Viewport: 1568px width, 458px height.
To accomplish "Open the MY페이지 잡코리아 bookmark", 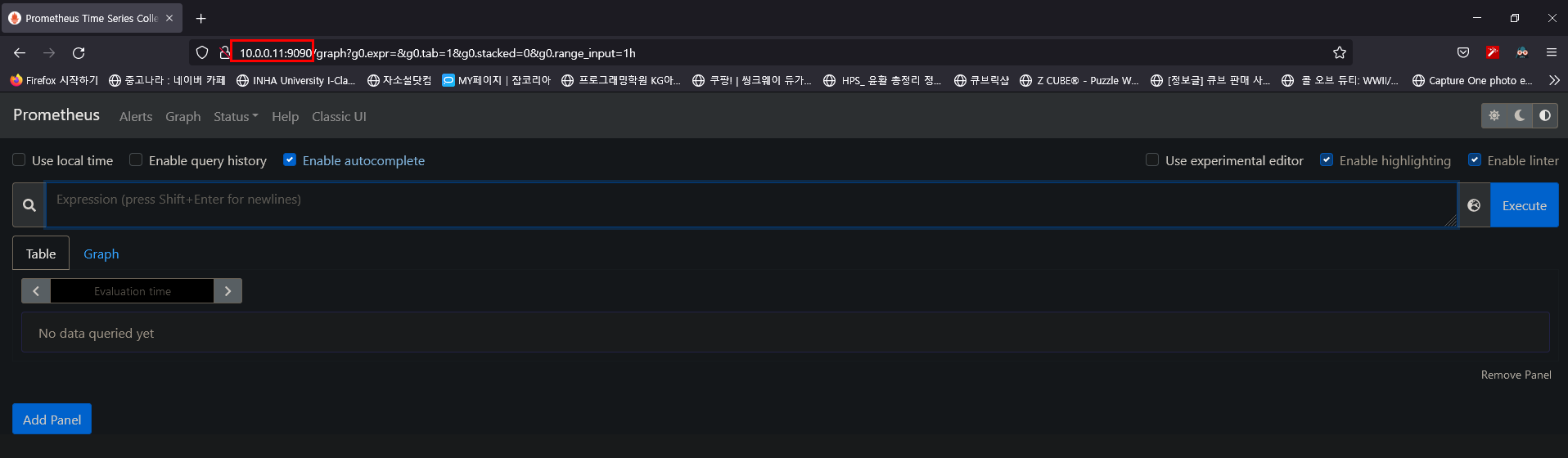I will click(x=497, y=80).
